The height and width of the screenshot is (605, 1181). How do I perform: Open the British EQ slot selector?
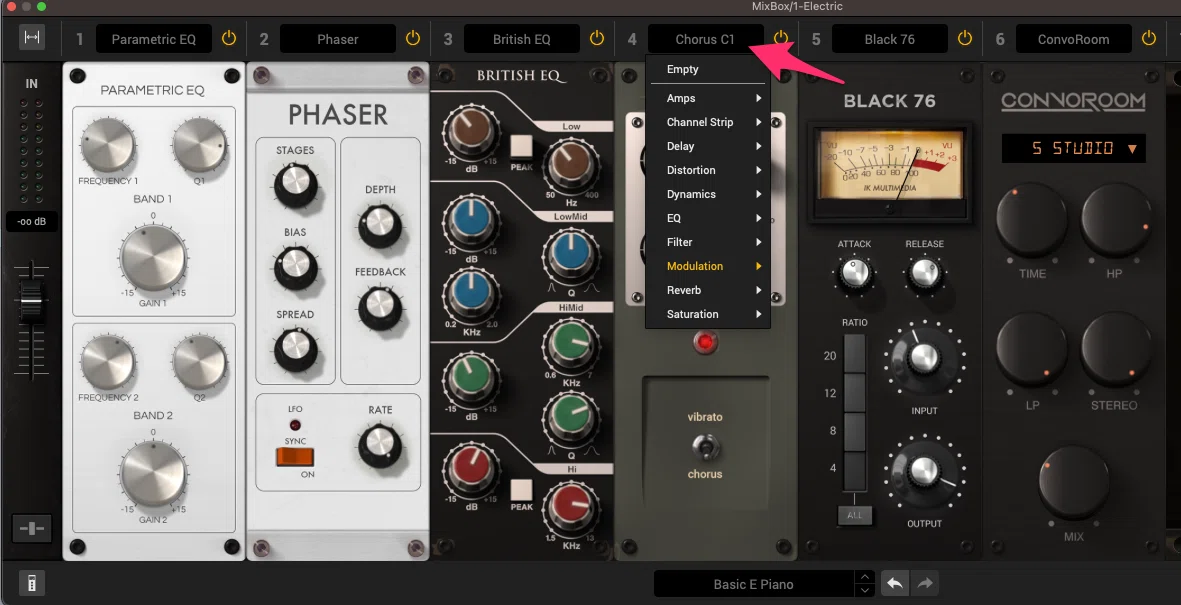(521, 39)
